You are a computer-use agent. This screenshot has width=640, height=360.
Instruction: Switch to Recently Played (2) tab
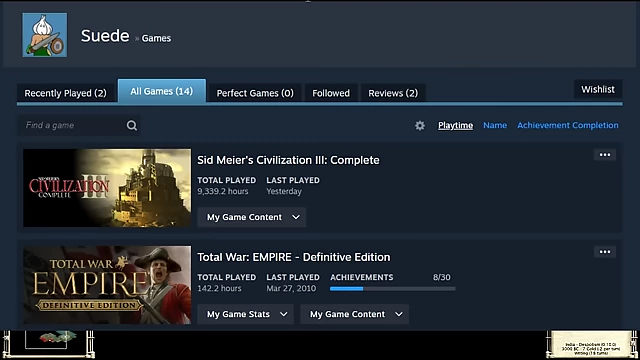click(x=65, y=93)
